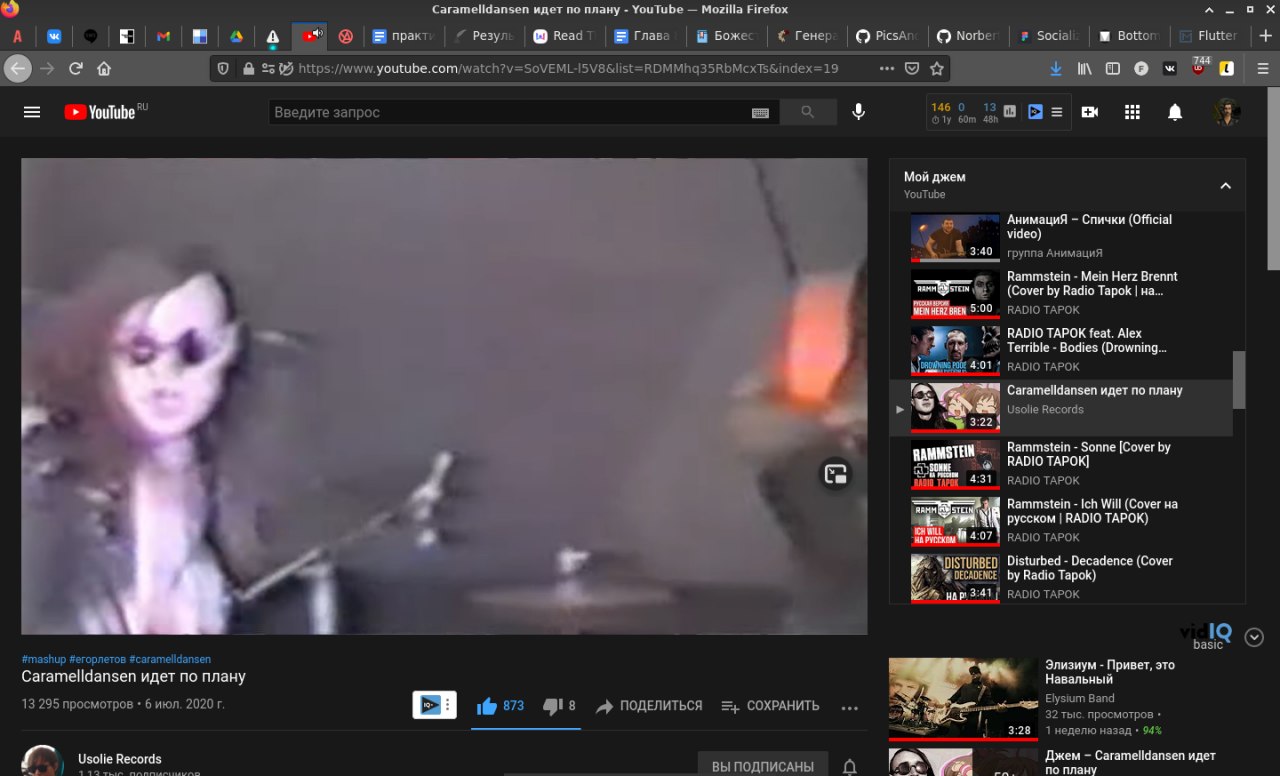The width and height of the screenshot is (1280, 776).
Task: Open the on-screen keyboard in search box
Action: pos(760,113)
